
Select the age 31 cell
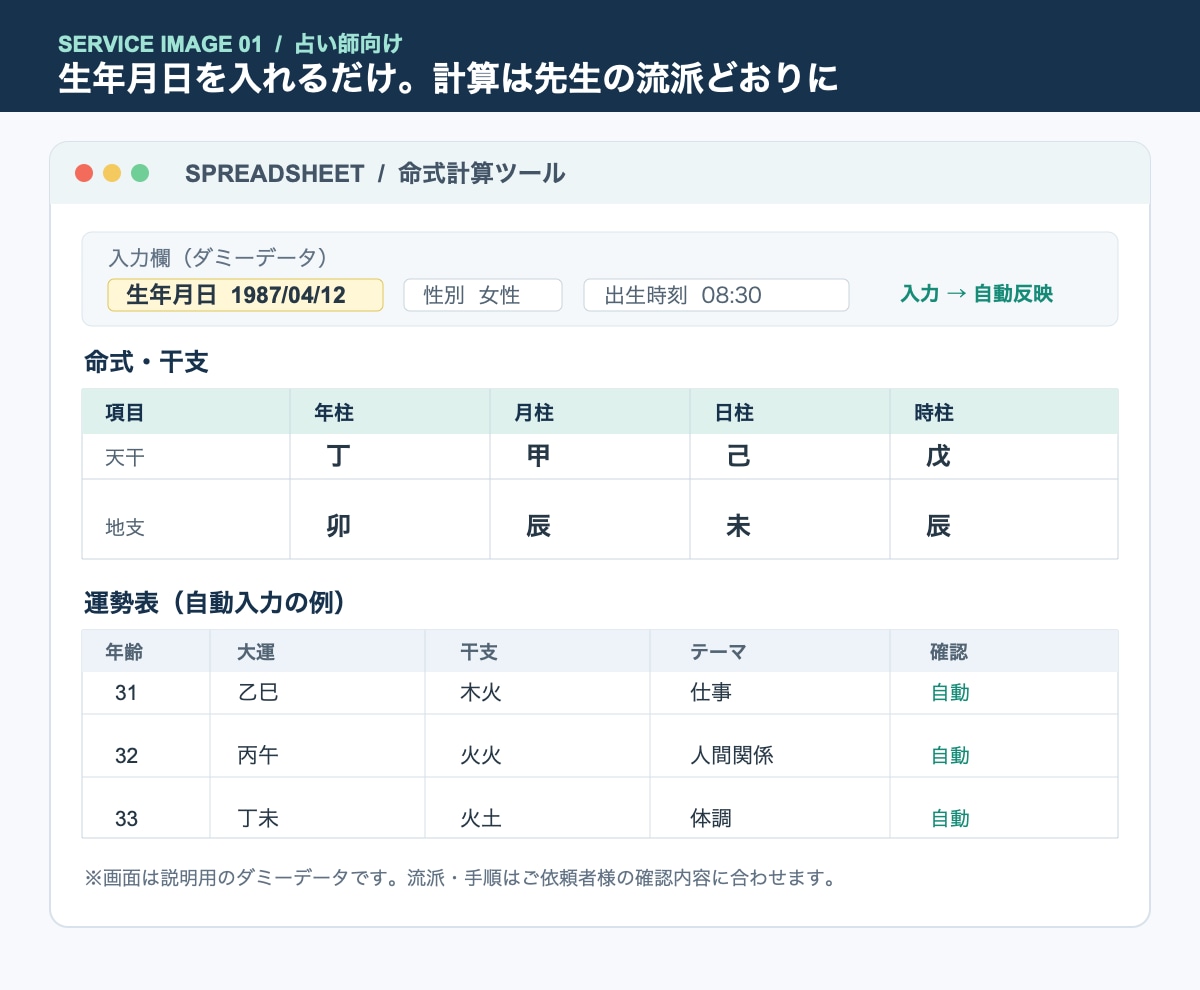146,693
